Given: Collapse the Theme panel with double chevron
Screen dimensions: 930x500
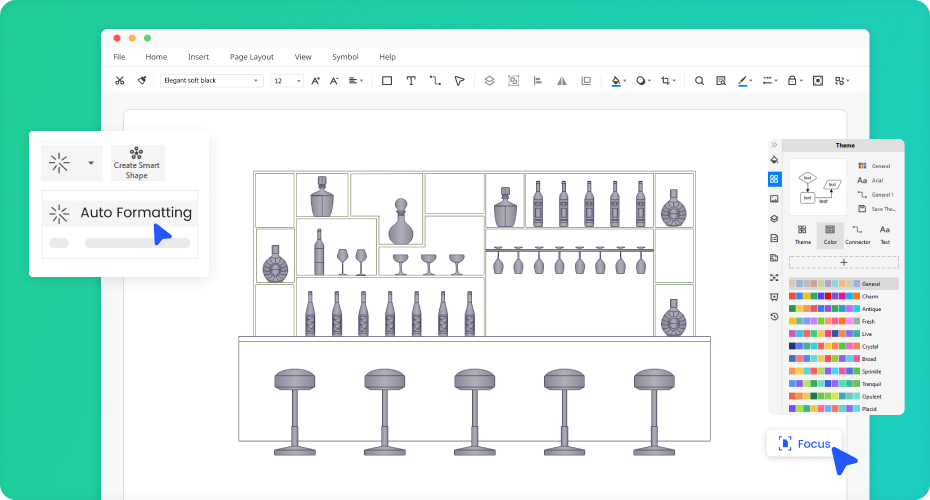Looking at the screenshot, I should [774, 145].
